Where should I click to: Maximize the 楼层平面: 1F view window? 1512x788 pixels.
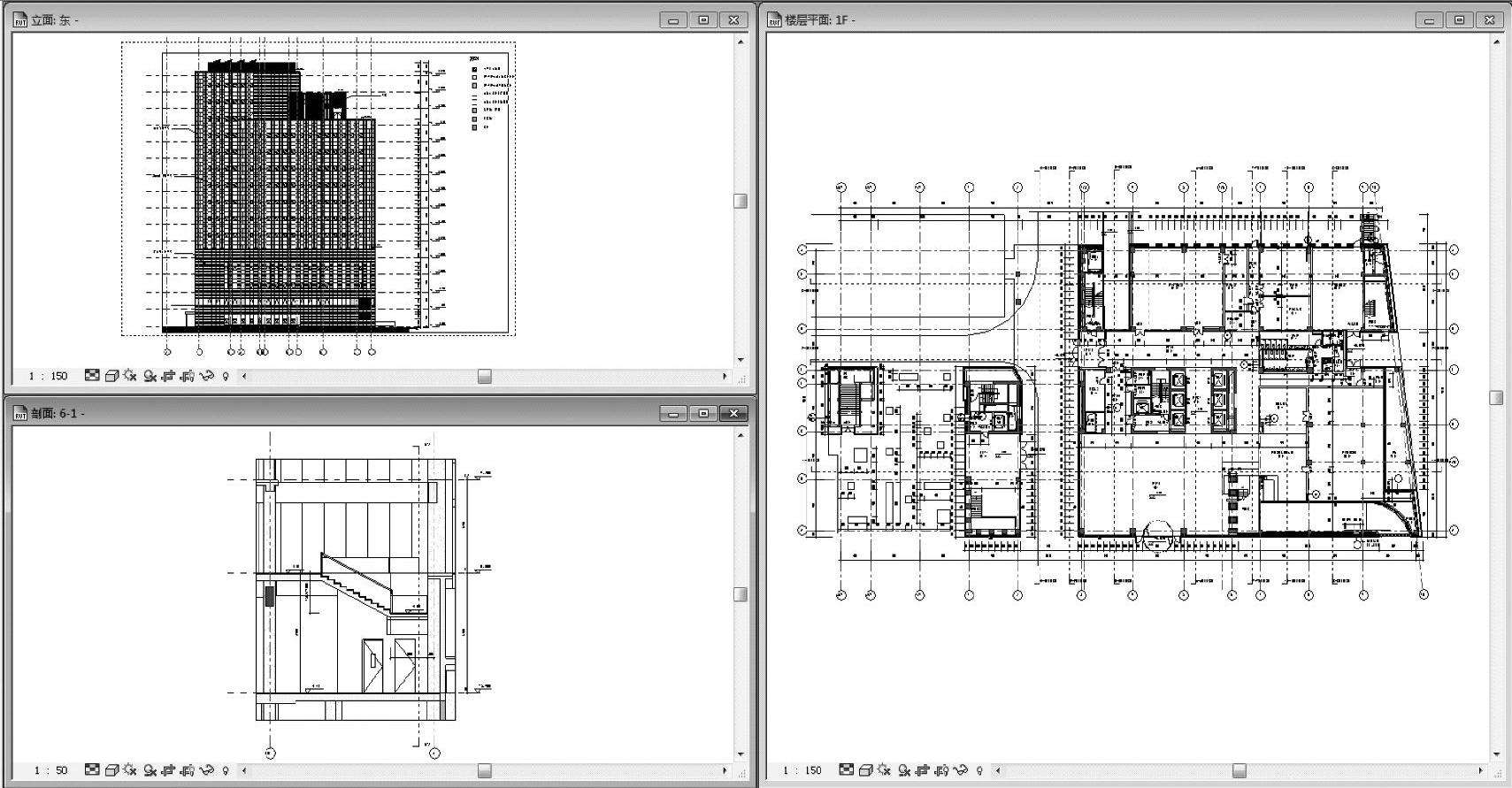click(1460, 19)
